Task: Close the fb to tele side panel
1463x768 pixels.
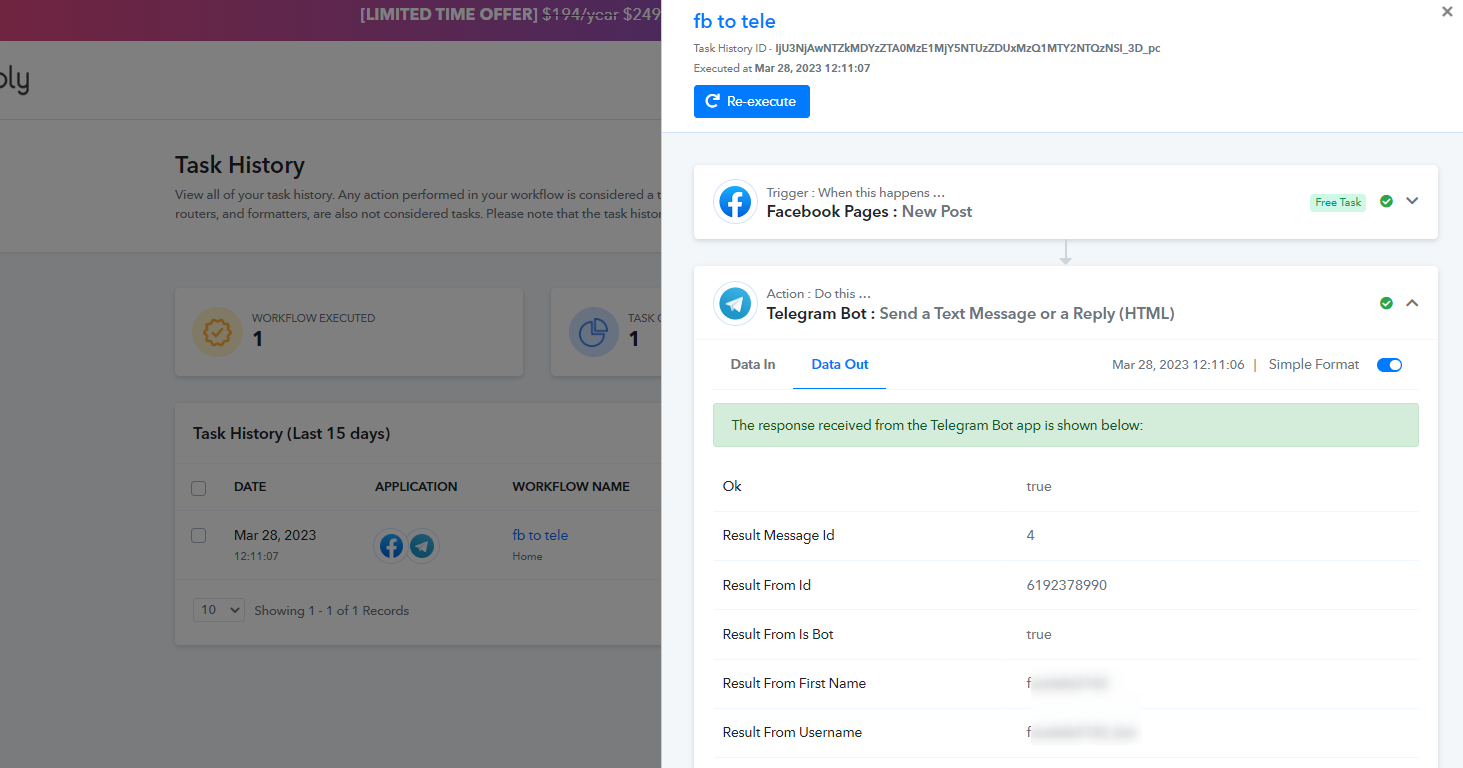Action: [x=1447, y=12]
